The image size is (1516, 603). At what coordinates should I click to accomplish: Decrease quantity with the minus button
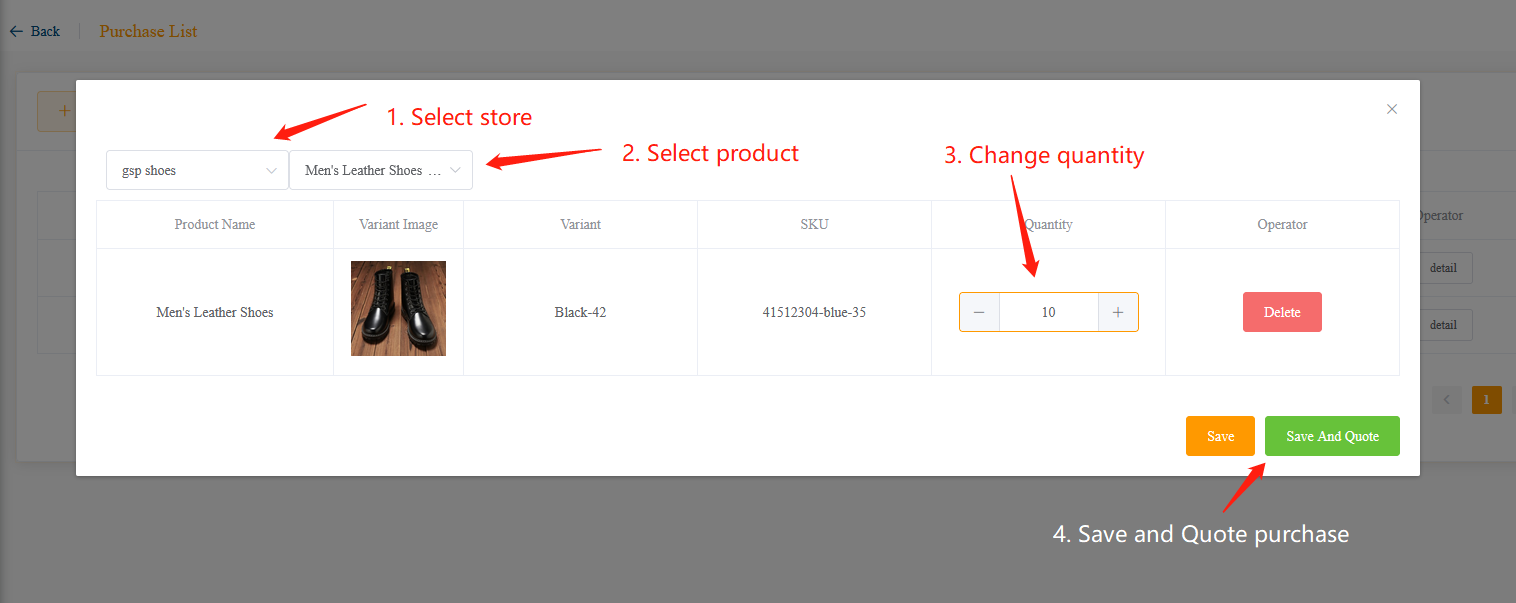pos(979,312)
